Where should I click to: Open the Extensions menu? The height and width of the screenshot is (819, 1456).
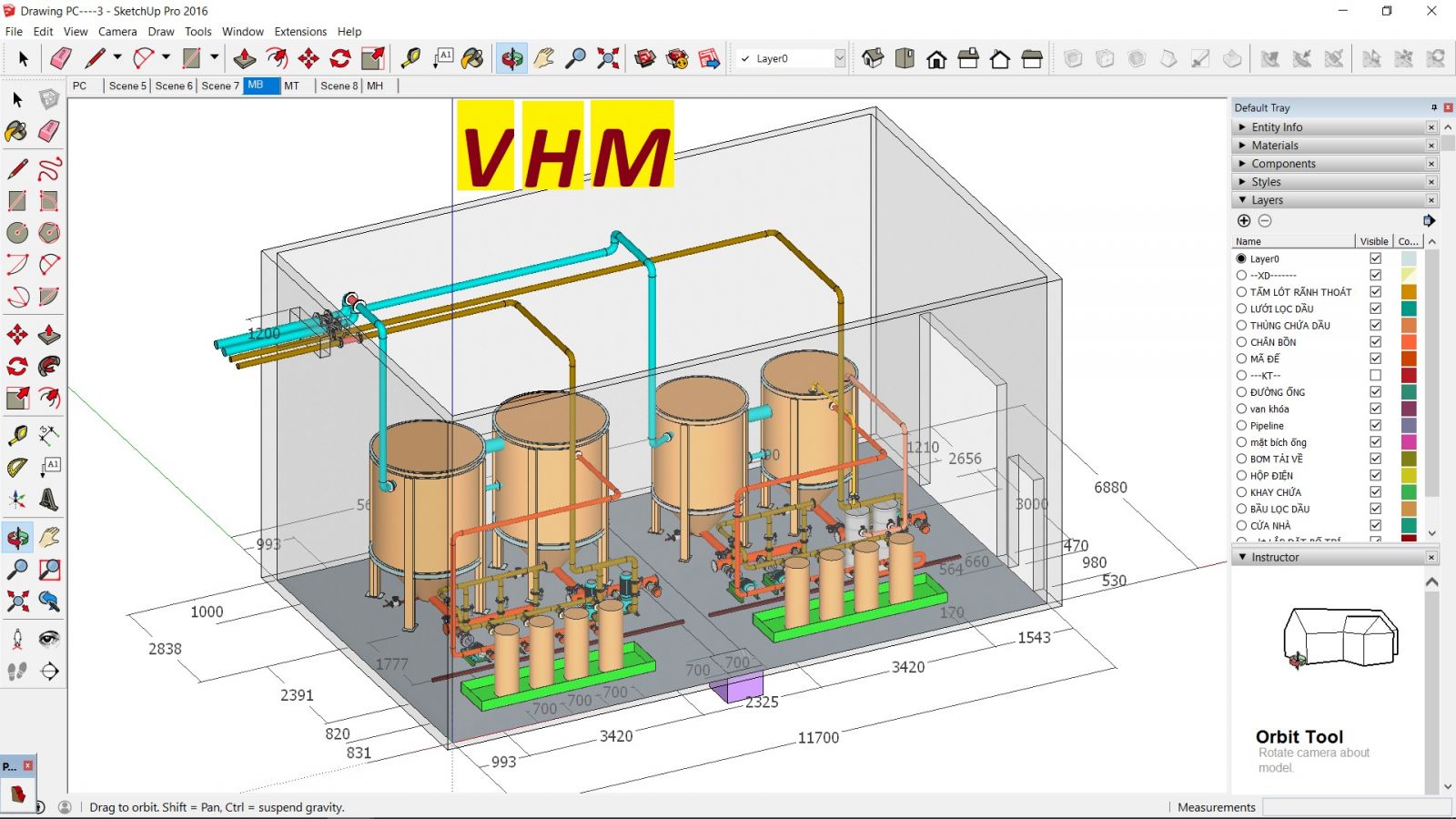pyautogui.click(x=300, y=31)
